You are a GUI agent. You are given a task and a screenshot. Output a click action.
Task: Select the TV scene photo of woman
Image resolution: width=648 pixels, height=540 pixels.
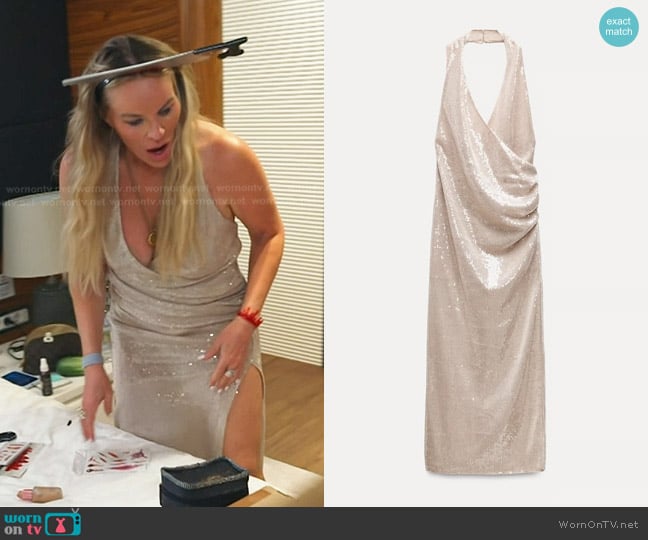tap(162, 253)
